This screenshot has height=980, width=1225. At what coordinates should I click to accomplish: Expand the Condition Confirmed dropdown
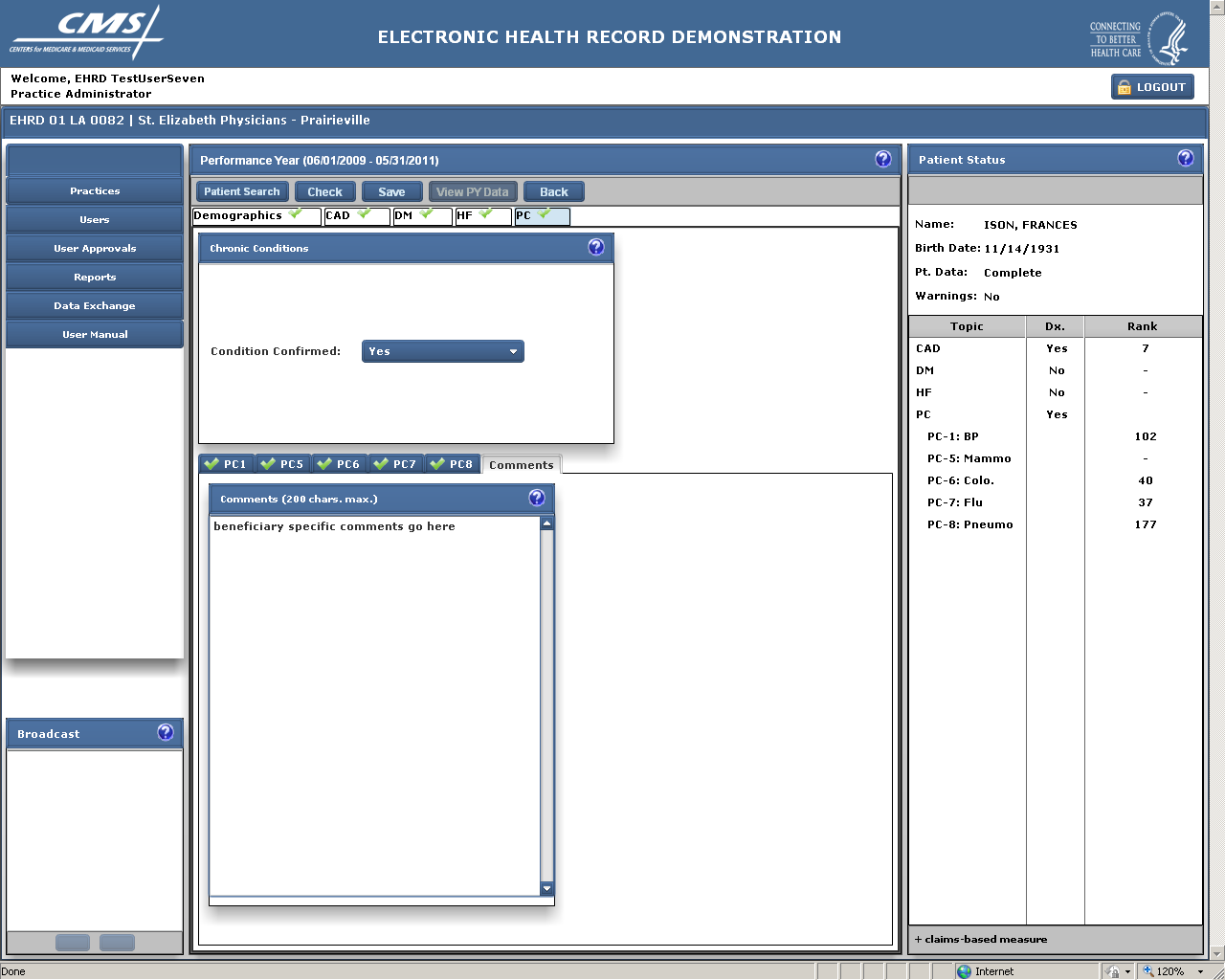click(442, 351)
